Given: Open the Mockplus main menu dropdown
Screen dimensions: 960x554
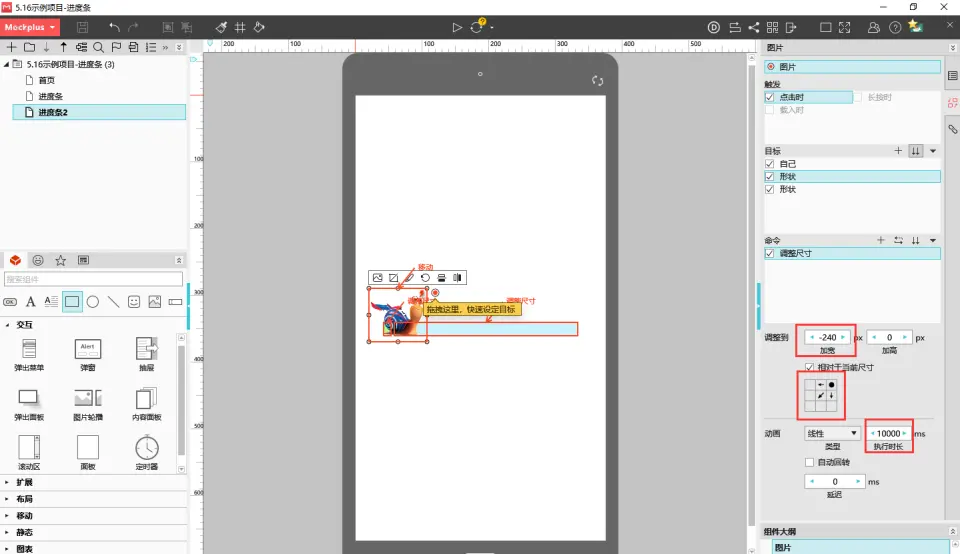Looking at the screenshot, I should (30, 27).
